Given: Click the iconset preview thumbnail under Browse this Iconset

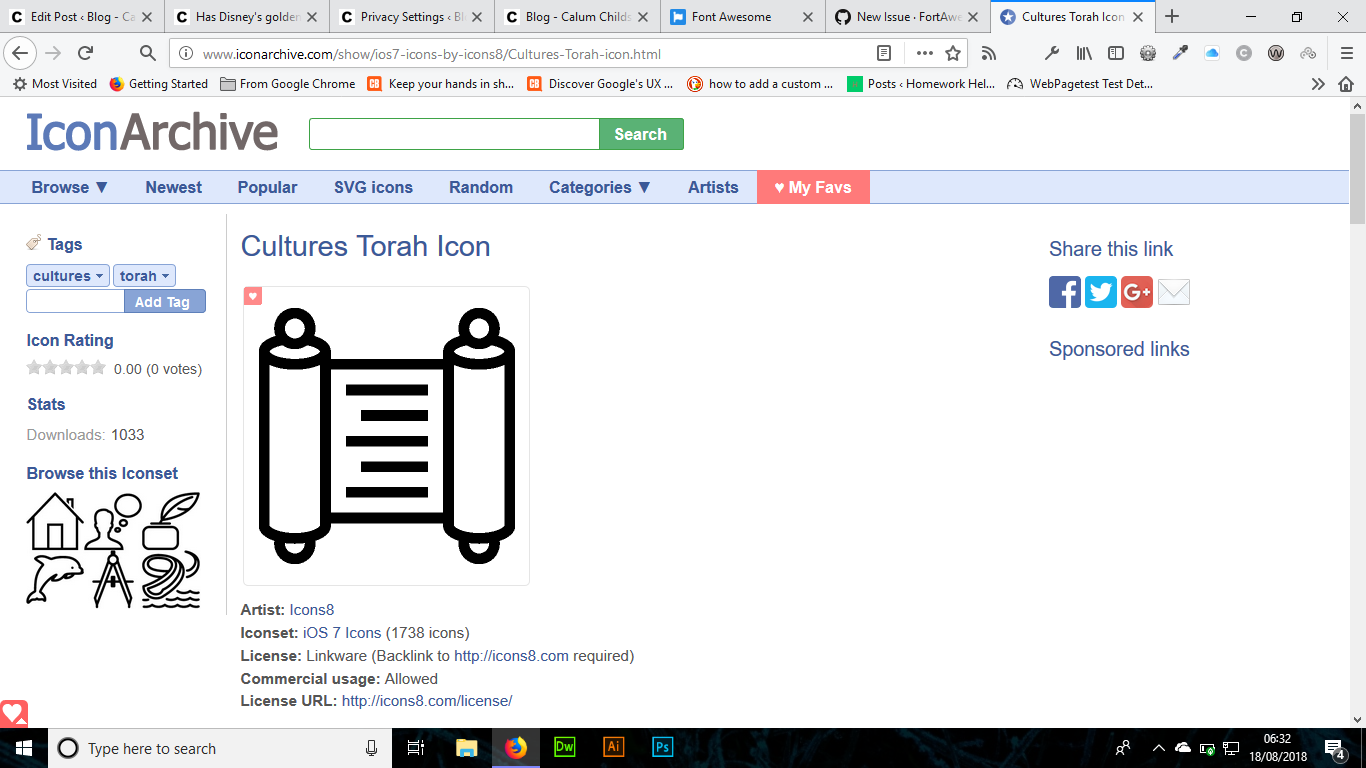Looking at the screenshot, I should tap(113, 548).
